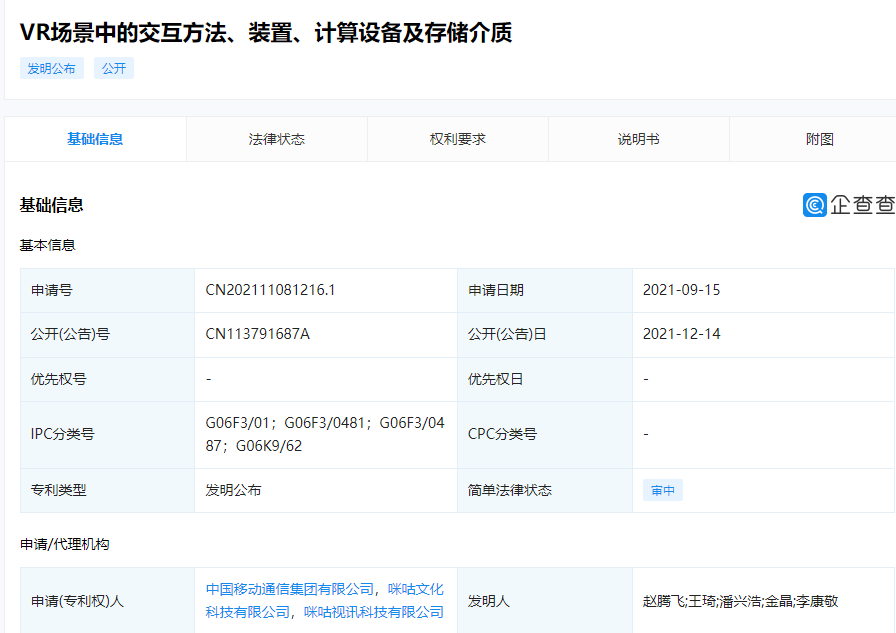
Task: Click the 申请日期 label cell
Action: (545, 290)
